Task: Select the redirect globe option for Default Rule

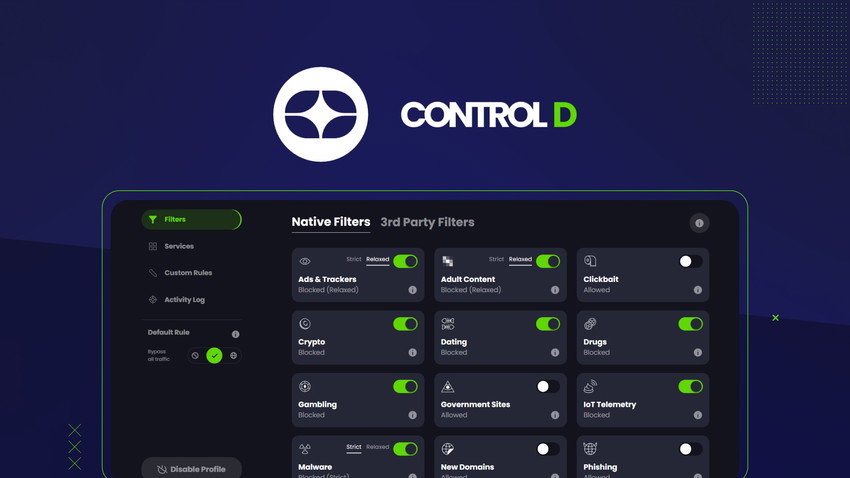Action: [233, 356]
